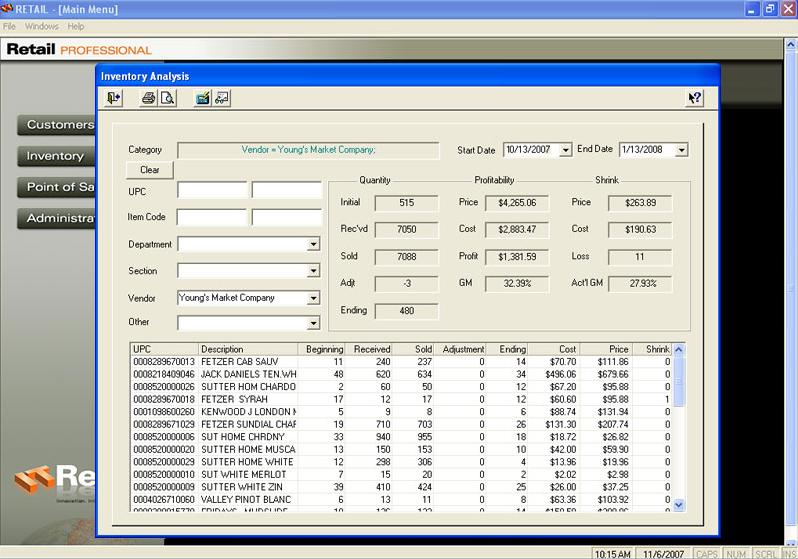This screenshot has height=559, width=798.
Task: Click the What's This help icon
Action: (695, 98)
